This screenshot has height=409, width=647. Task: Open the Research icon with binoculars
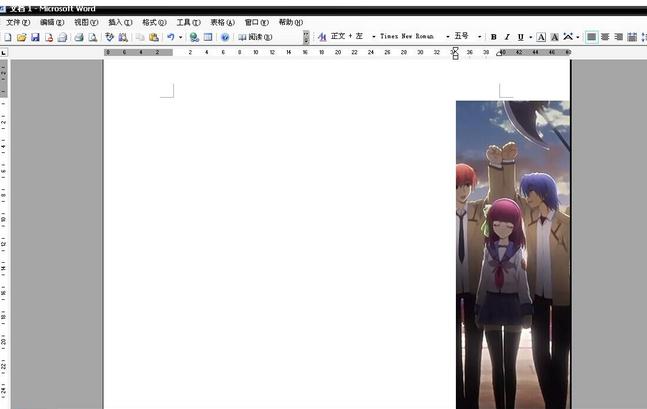(123, 38)
